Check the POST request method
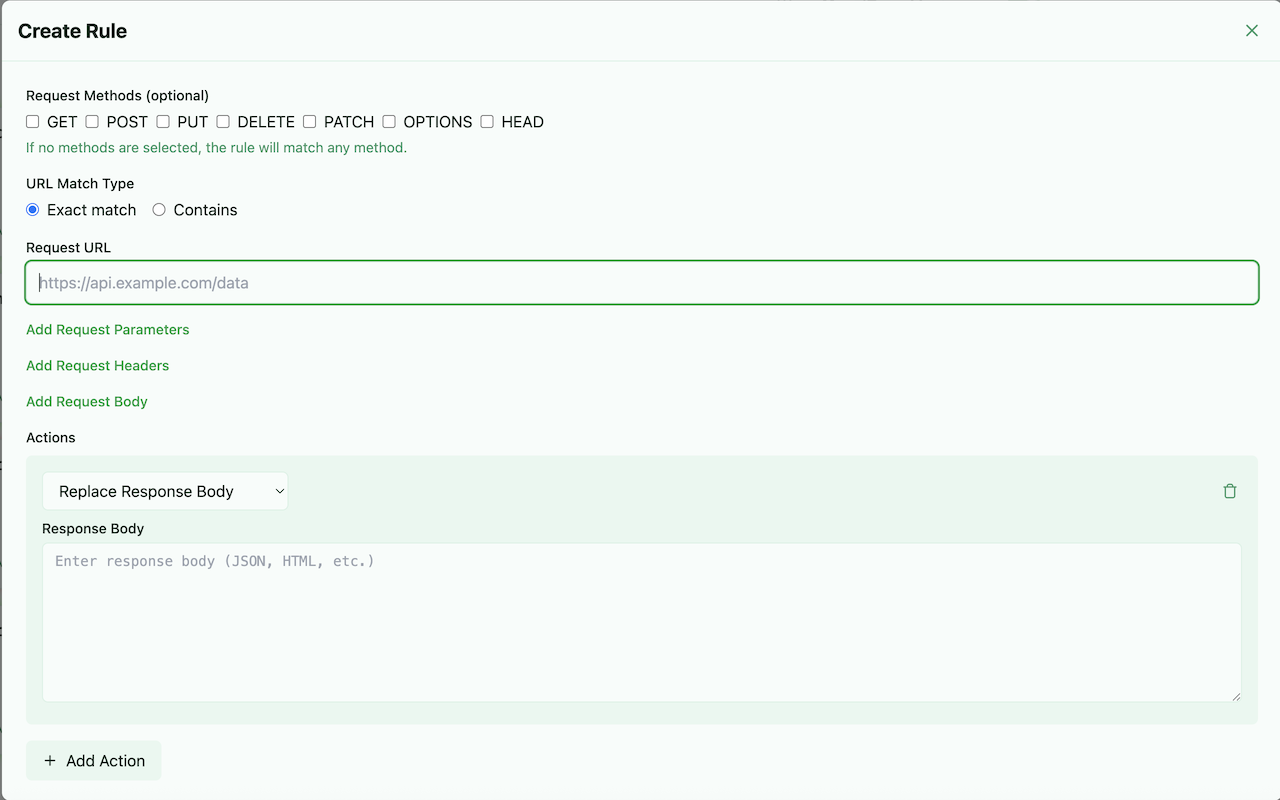 tap(92, 122)
